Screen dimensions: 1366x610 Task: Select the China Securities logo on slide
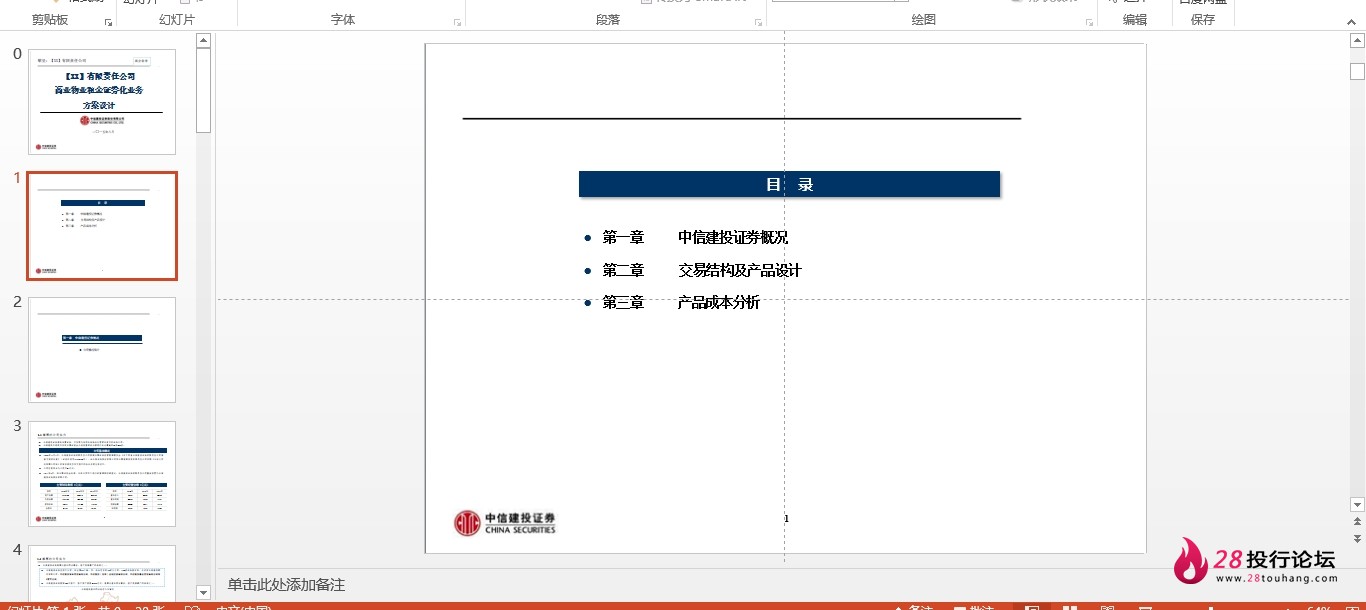(x=505, y=523)
